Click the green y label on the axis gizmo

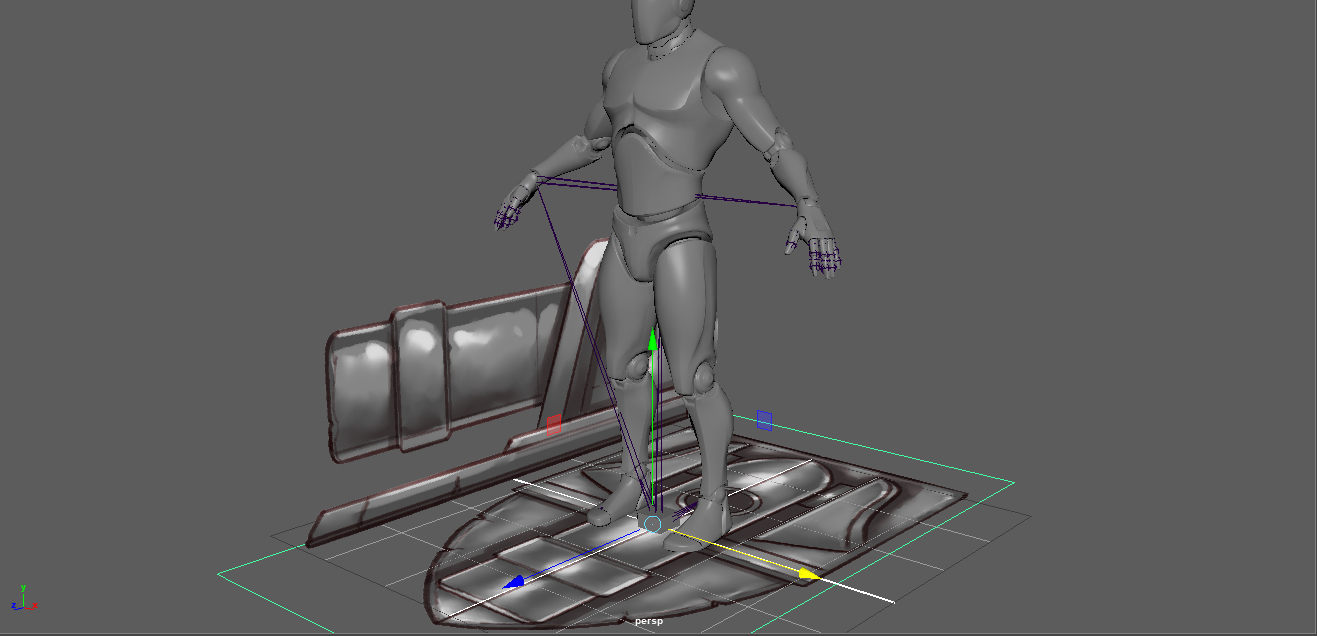point(23,587)
